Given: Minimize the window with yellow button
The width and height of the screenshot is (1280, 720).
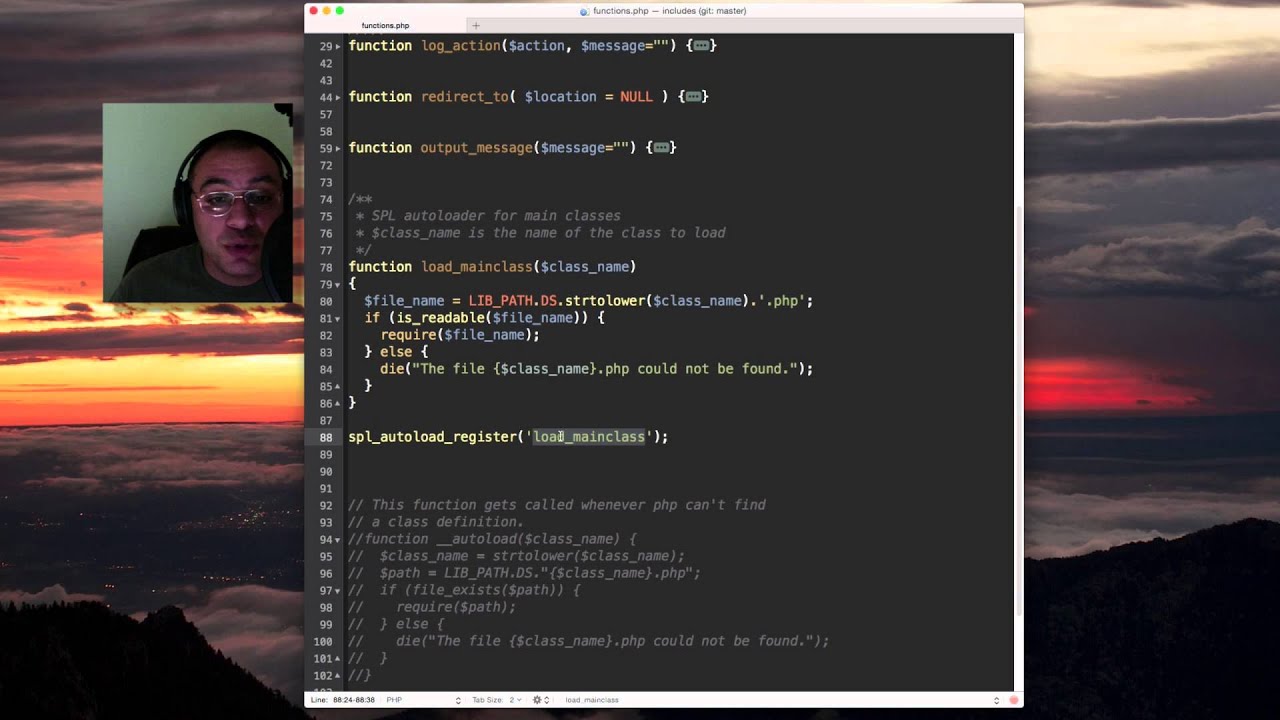Looking at the screenshot, I should (327, 11).
